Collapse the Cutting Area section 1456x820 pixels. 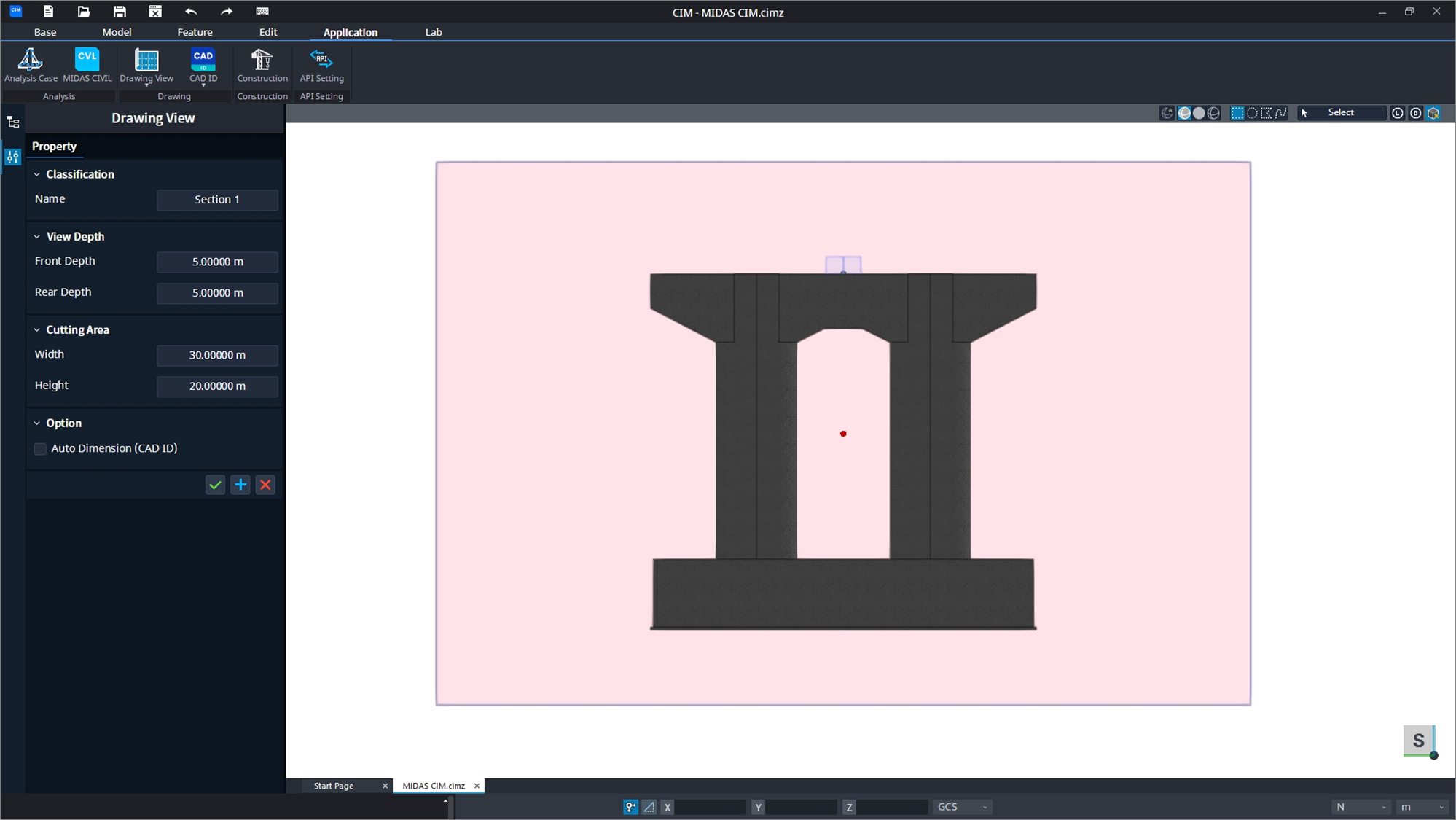pos(37,330)
